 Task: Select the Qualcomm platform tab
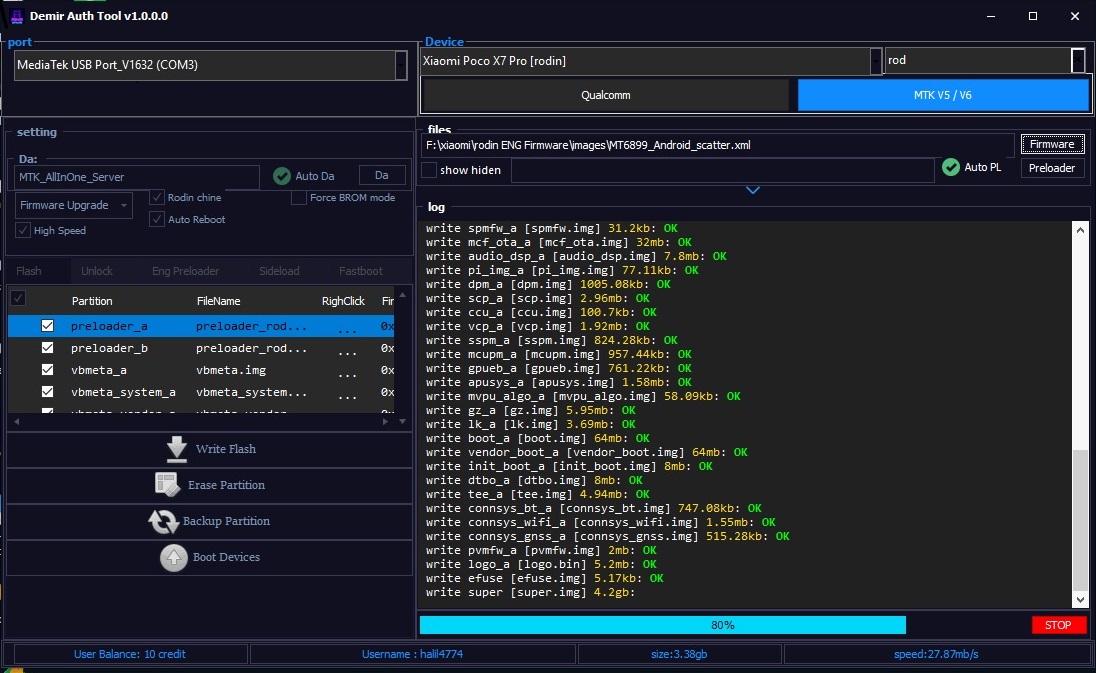point(605,95)
